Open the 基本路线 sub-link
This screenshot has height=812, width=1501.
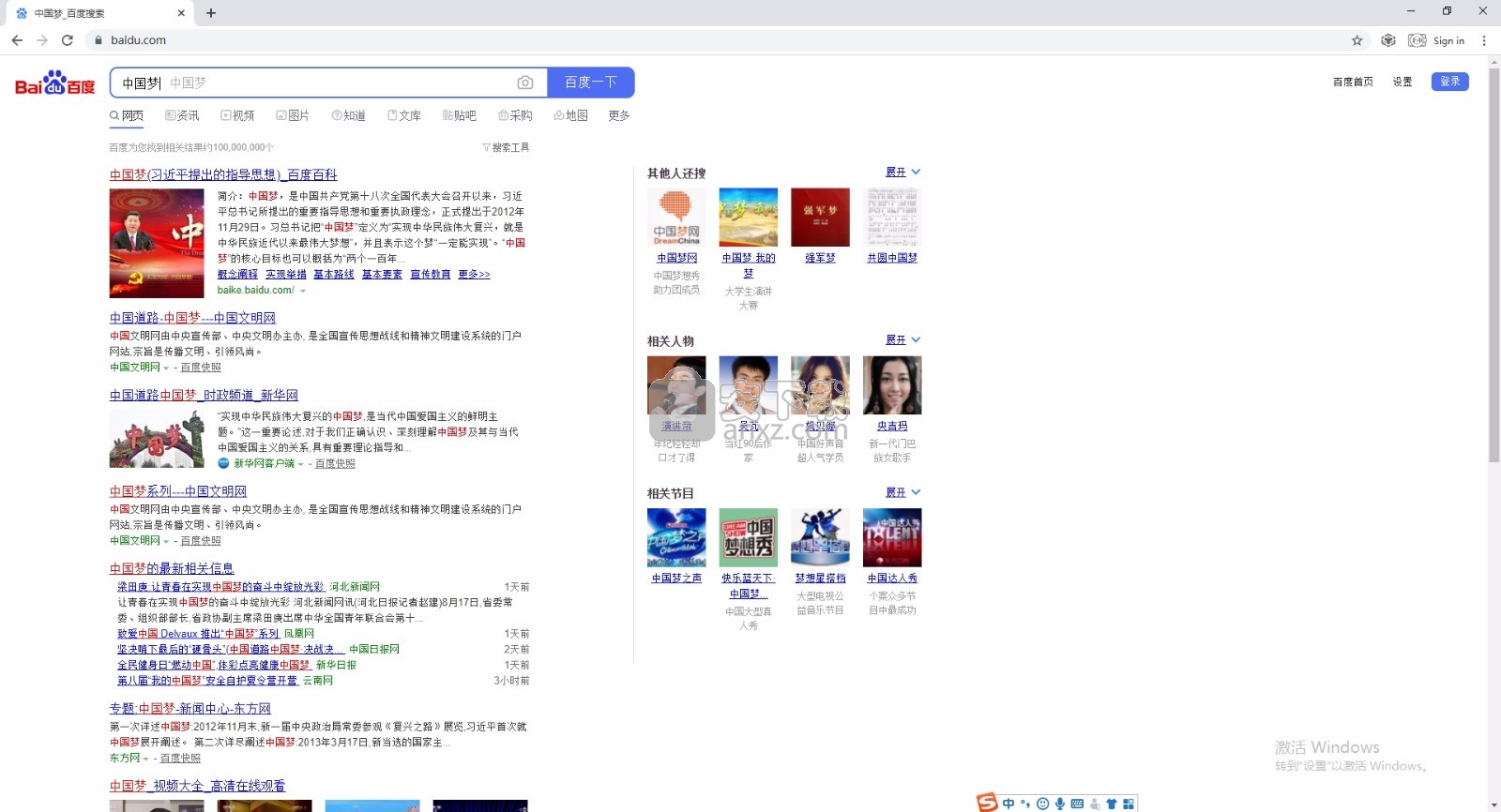tap(334, 274)
